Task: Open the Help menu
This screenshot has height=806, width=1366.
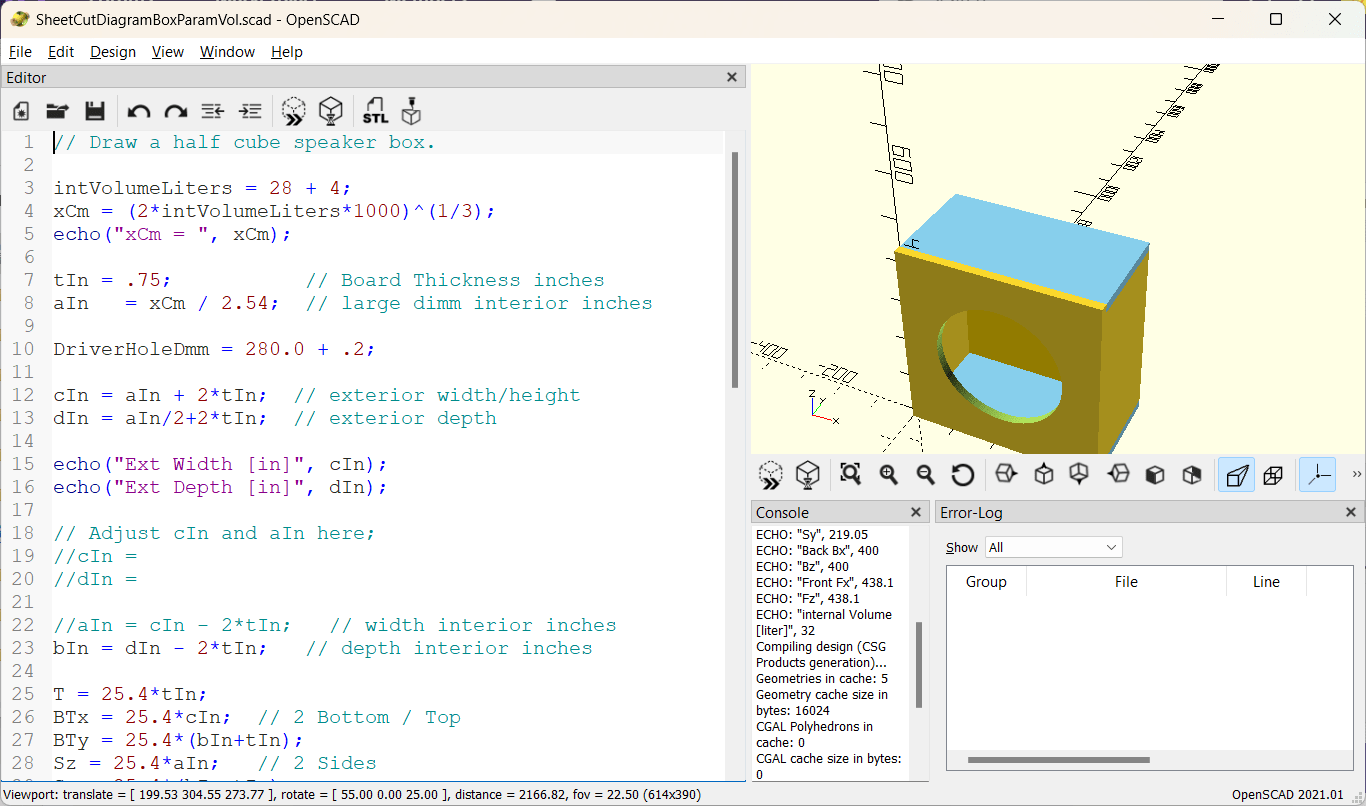Action: click(287, 52)
